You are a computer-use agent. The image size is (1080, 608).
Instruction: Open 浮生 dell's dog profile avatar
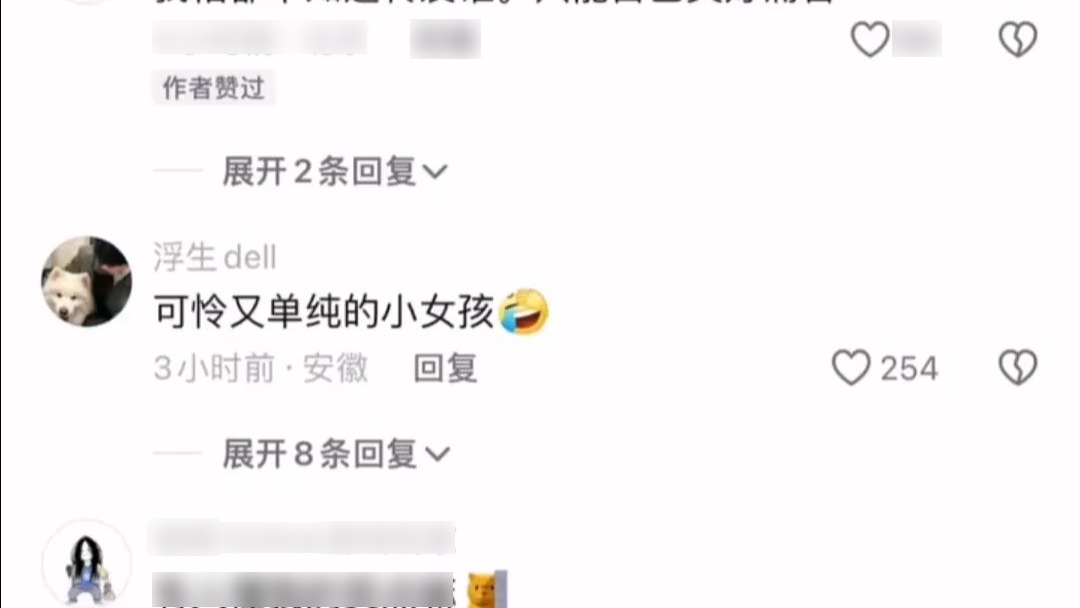click(x=87, y=281)
